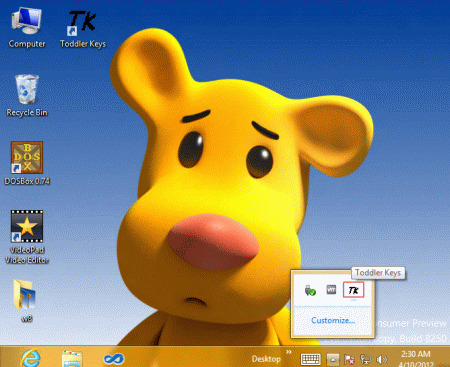The height and width of the screenshot is (367, 450).
Task: Select the DOSBox 0.74 shortcut
Action: point(27,163)
